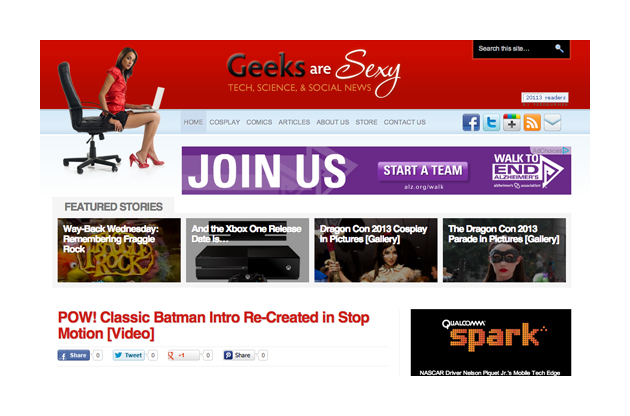
Task: Go to the Cosplay menu item
Action: click(x=225, y=122)
